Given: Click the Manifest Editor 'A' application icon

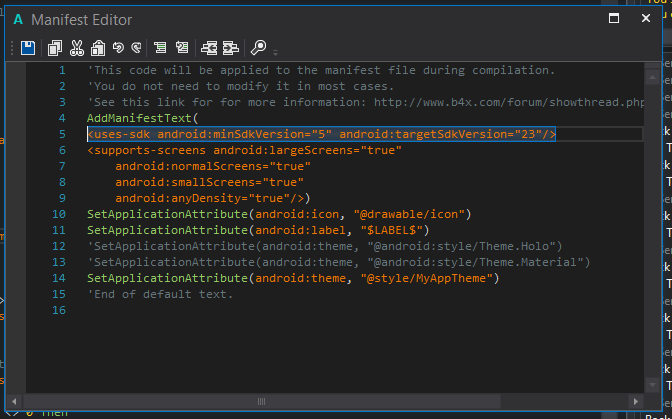Looking at the screenshot, I should 18,20.
